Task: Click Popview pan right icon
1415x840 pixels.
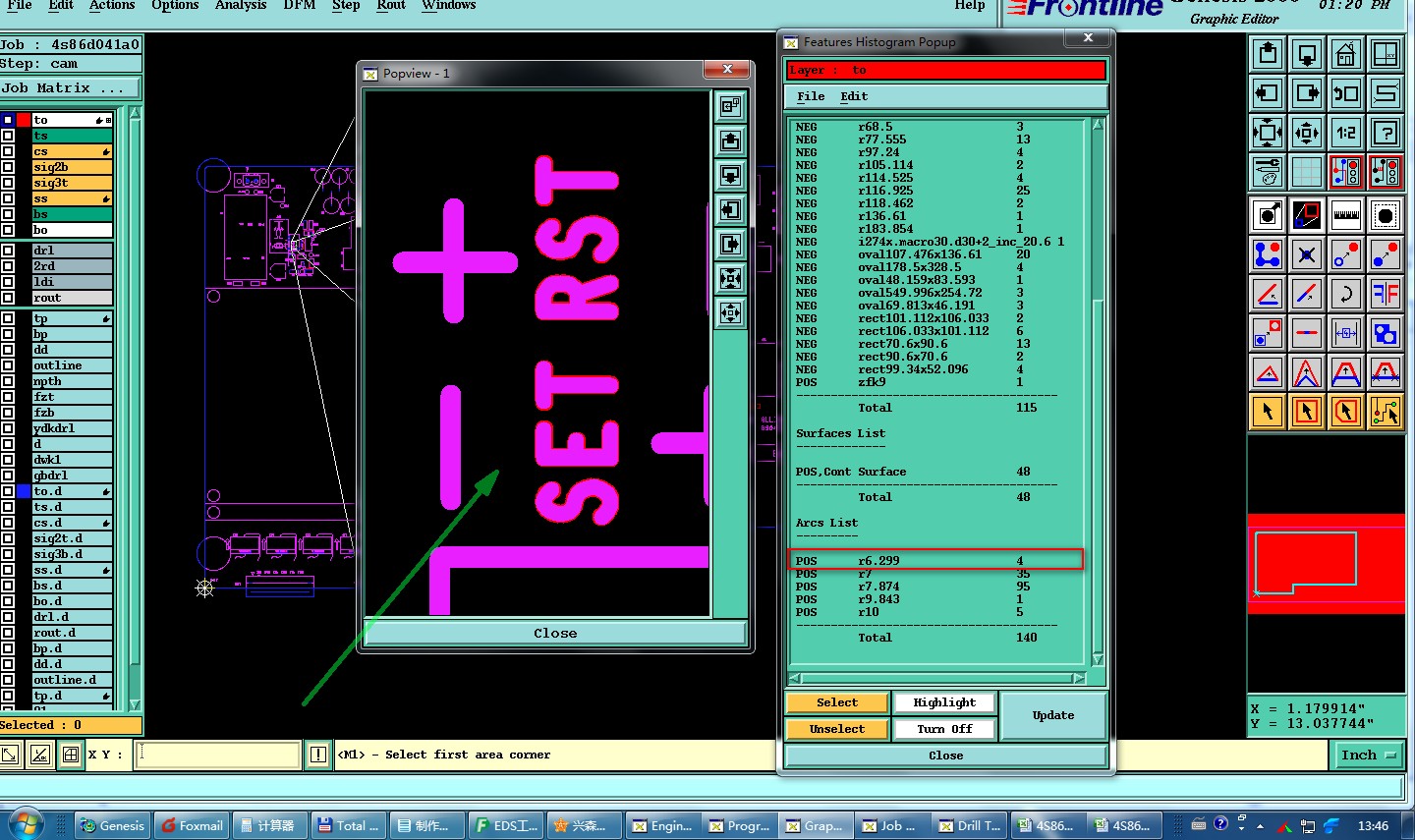Action: 730,244
